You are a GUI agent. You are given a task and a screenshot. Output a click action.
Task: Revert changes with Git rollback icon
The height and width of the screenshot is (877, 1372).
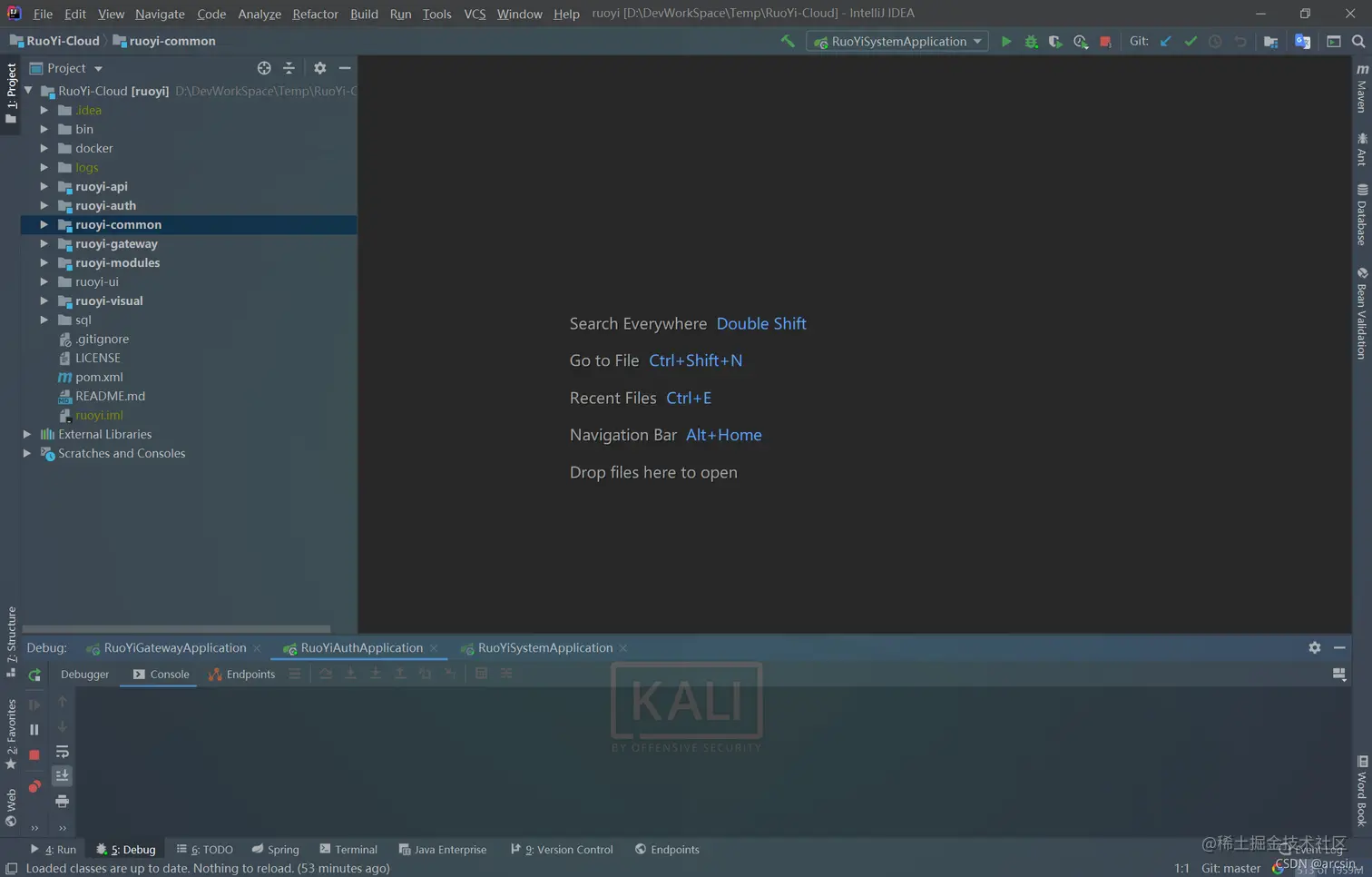1240,41
